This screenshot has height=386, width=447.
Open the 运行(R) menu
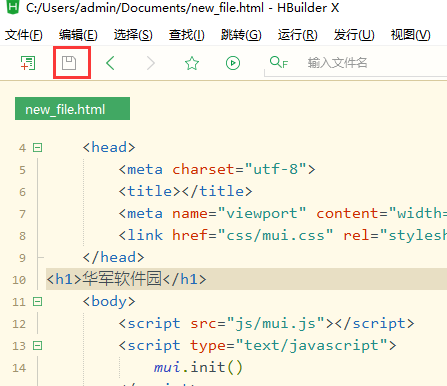[x=298, y=35]
